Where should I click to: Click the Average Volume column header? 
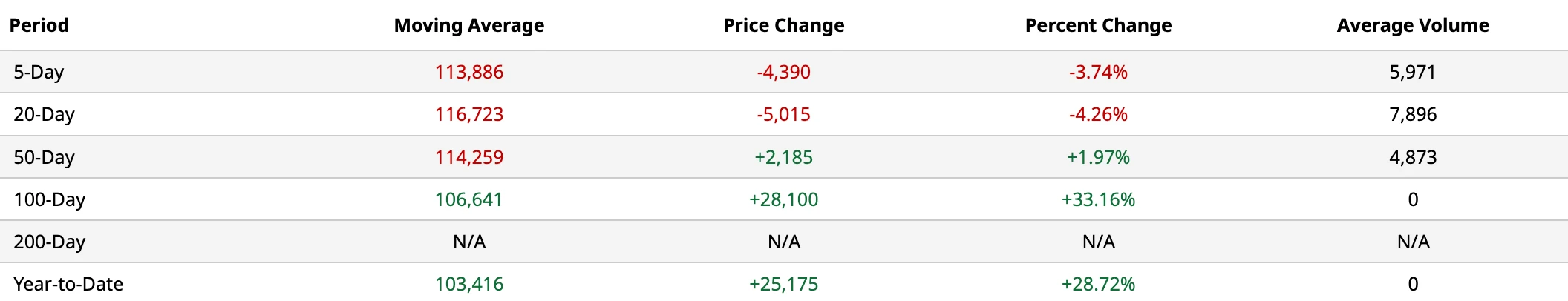coord(1413,25)
